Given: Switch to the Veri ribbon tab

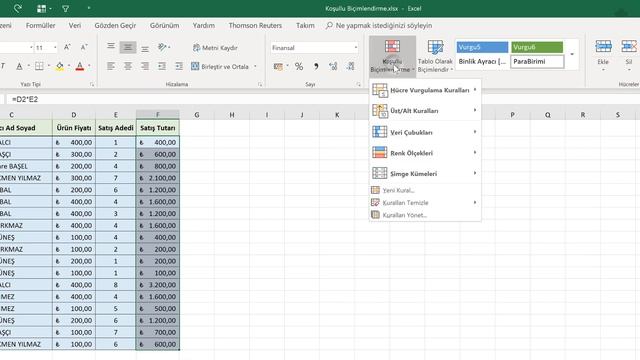Looking at the screenshot, I should pos(75,25).
